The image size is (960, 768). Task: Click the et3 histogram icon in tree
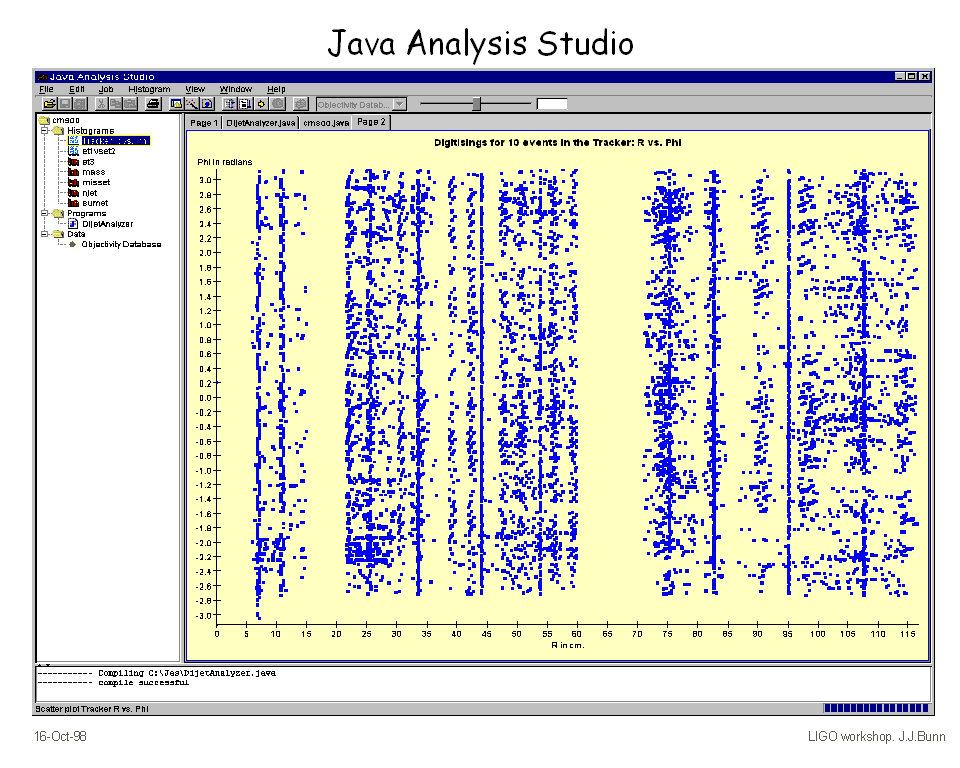coord(73,161)
